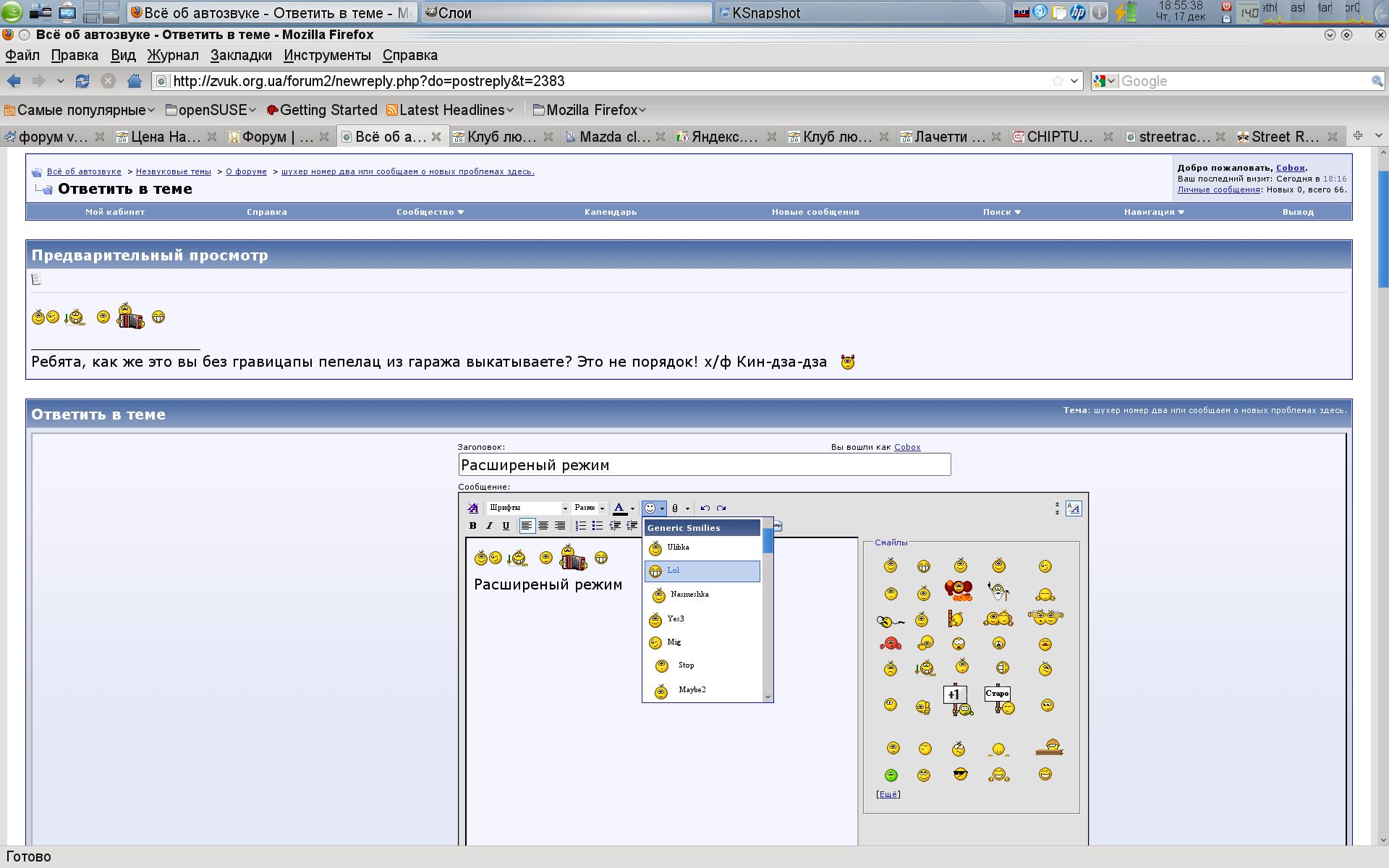The image size is (1389, 868).
Task: Open text color picker A icon
Action: coord(619,508)
